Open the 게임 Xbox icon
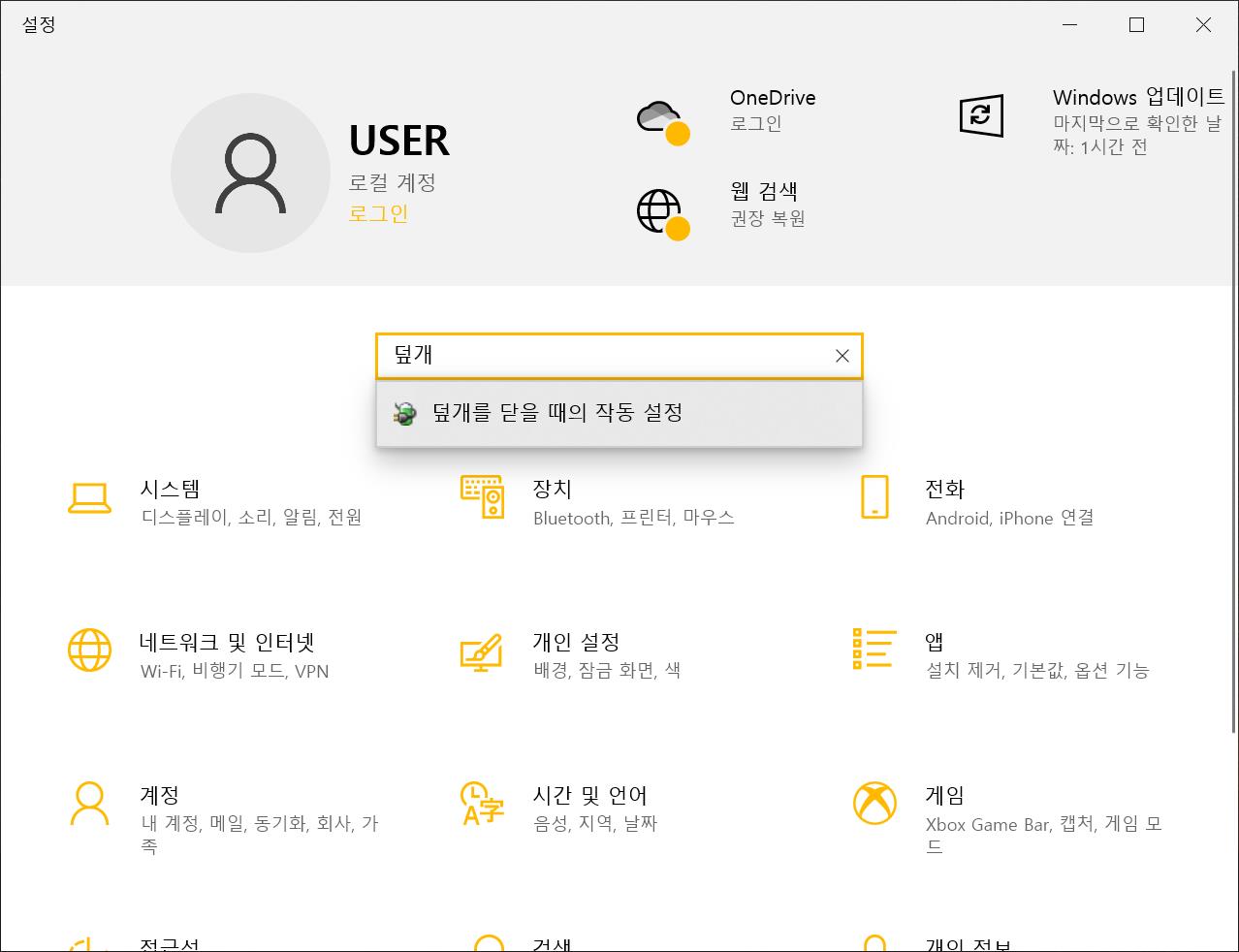Screen dimensions: 1239x952 (874, 803)
